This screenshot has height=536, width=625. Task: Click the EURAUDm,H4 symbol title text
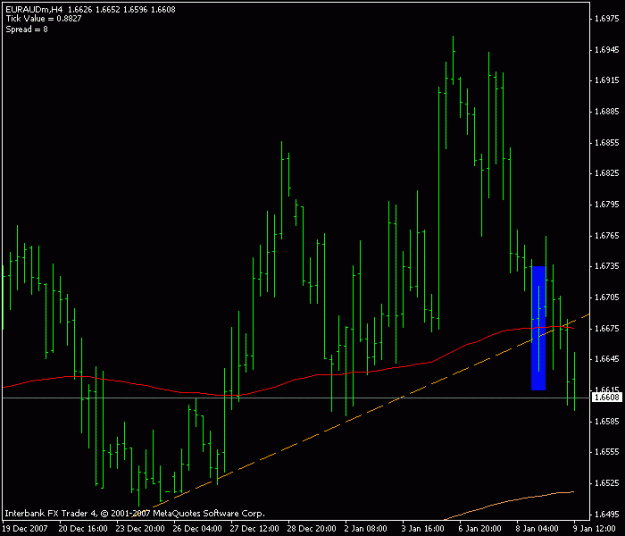(34, 10)
